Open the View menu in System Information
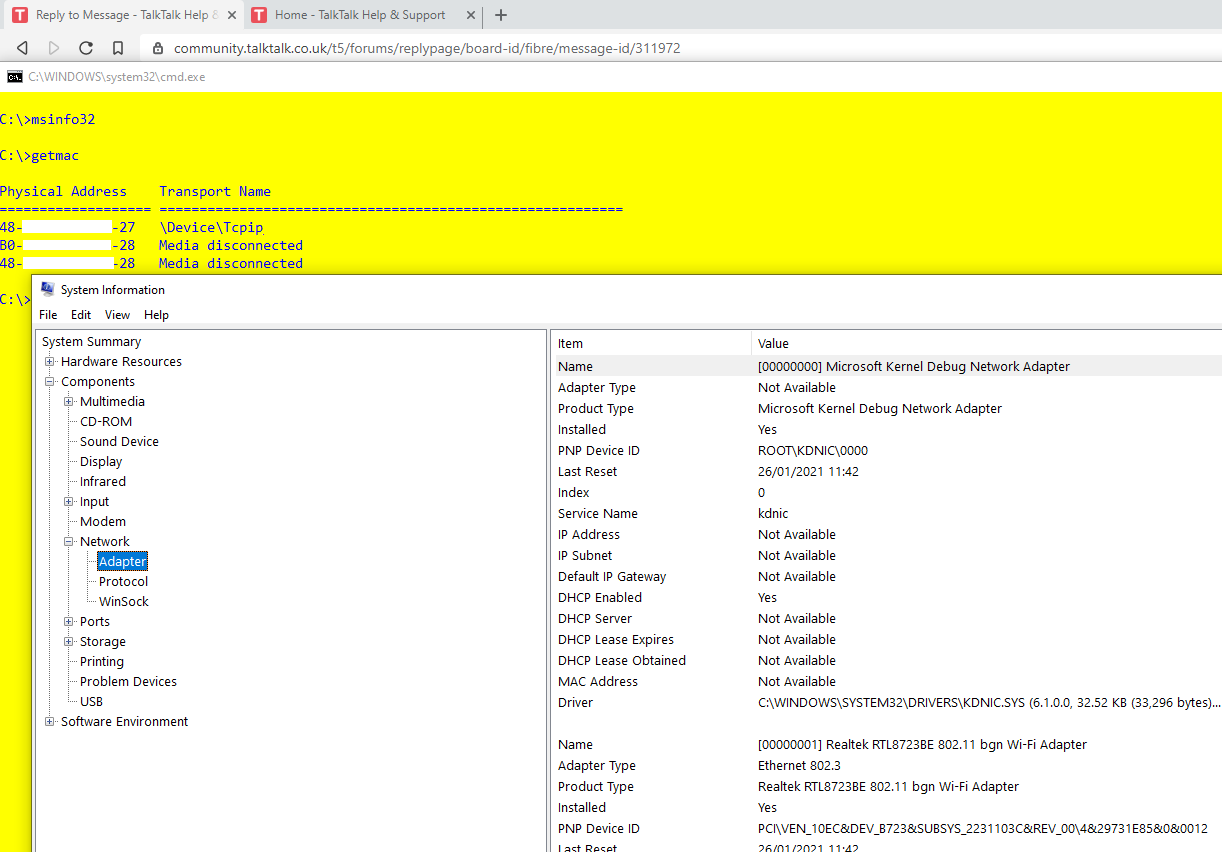 117,314
